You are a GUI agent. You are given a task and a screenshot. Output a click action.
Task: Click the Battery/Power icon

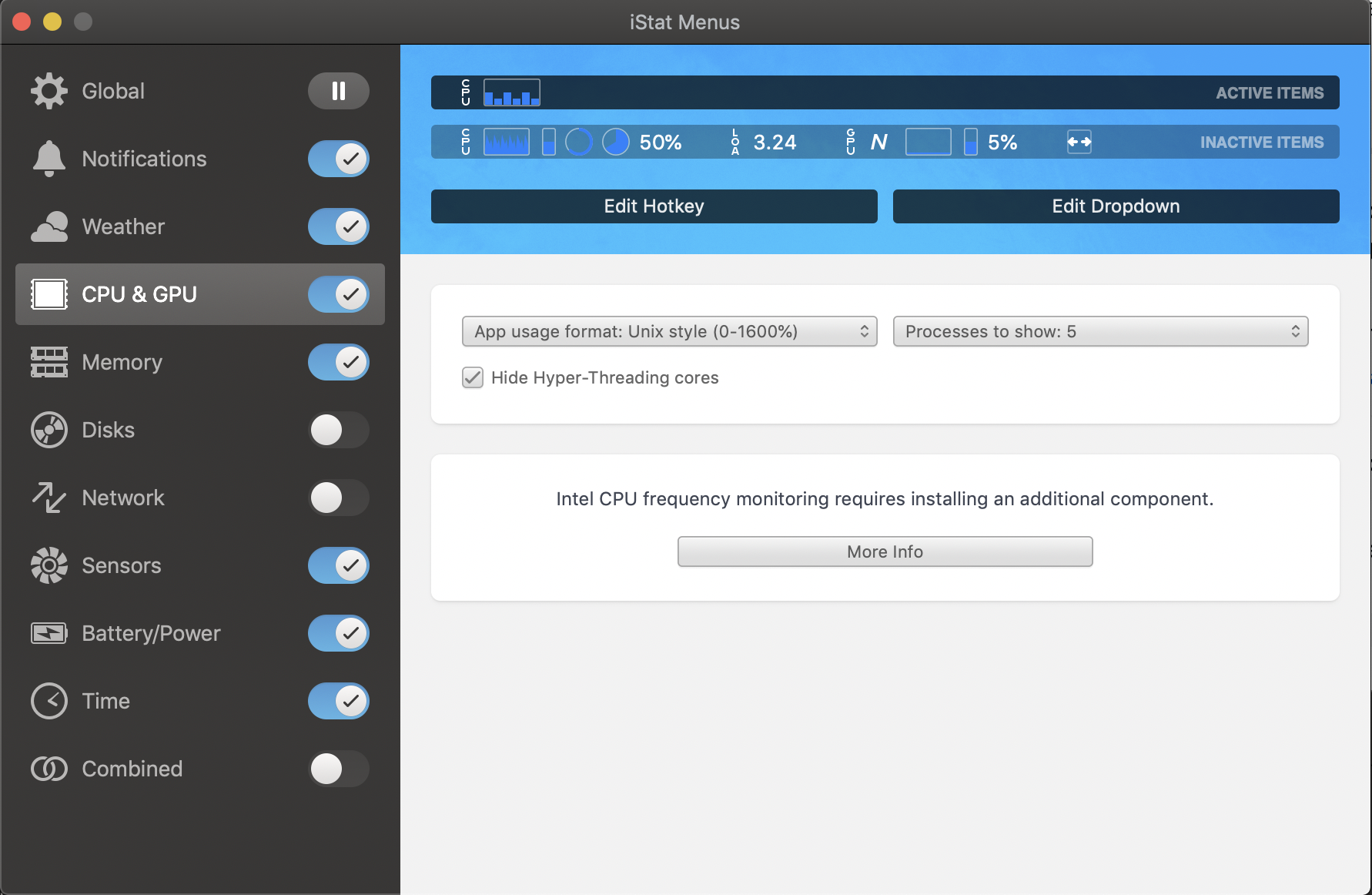click(49, 633)
